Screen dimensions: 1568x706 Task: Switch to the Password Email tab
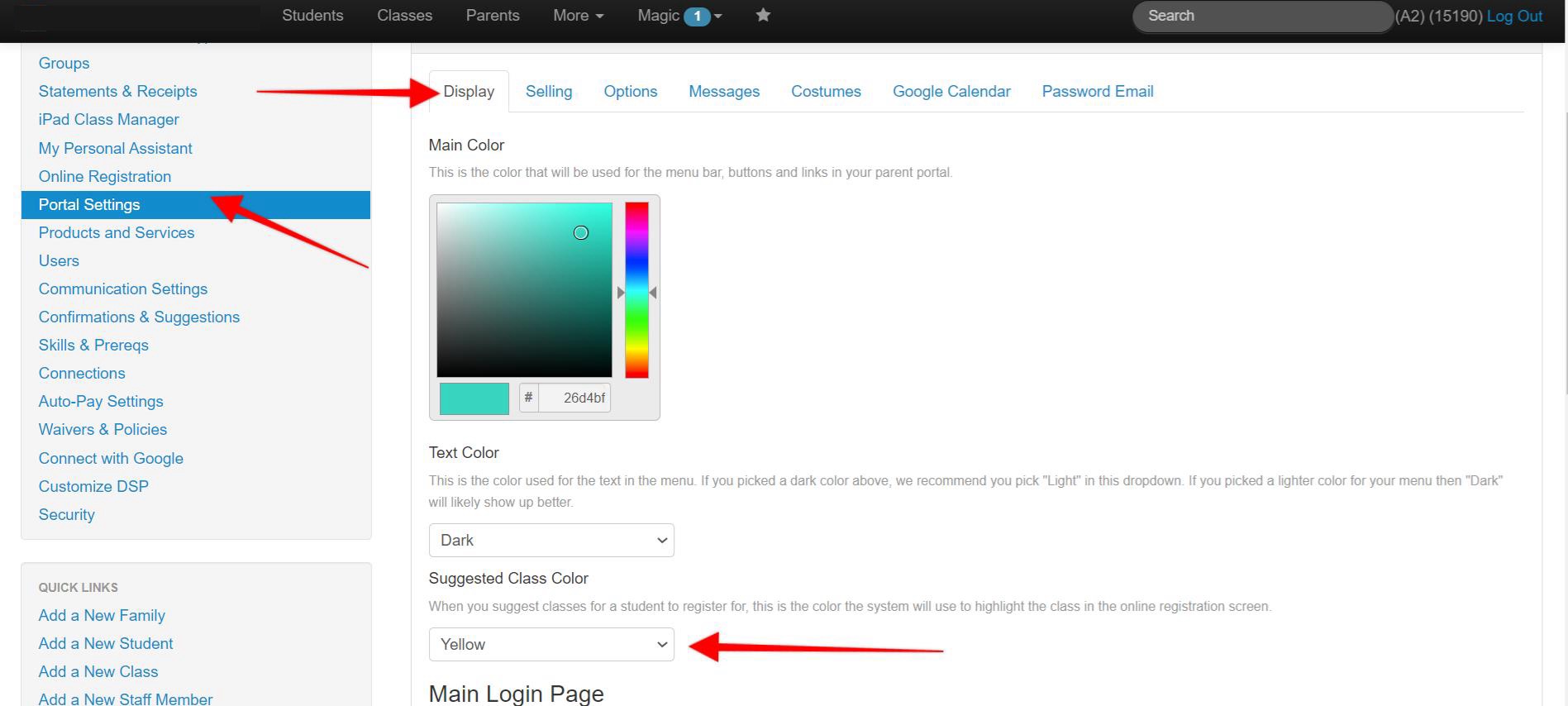[x=1098, y=92]
